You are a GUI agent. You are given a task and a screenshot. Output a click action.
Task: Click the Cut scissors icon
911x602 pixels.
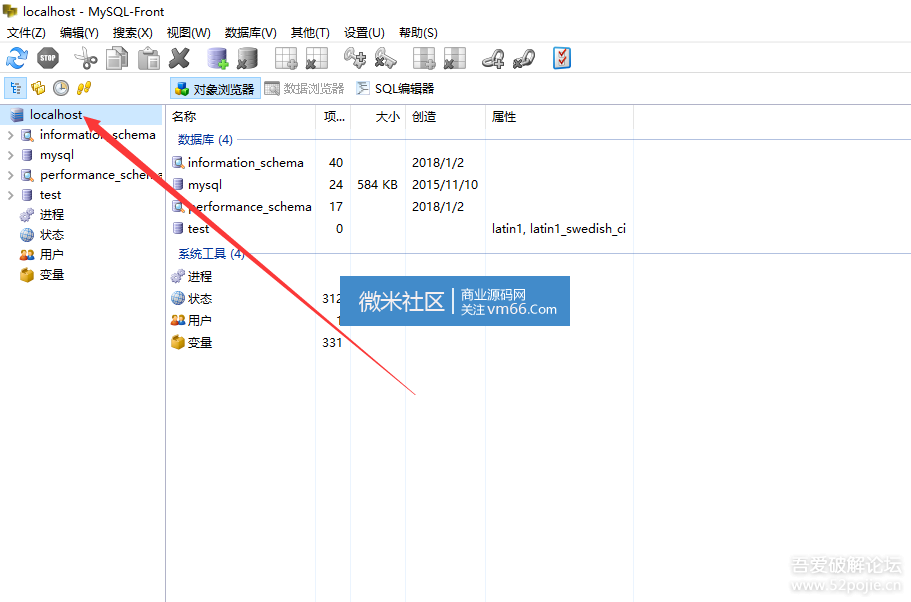pos(86,58)
